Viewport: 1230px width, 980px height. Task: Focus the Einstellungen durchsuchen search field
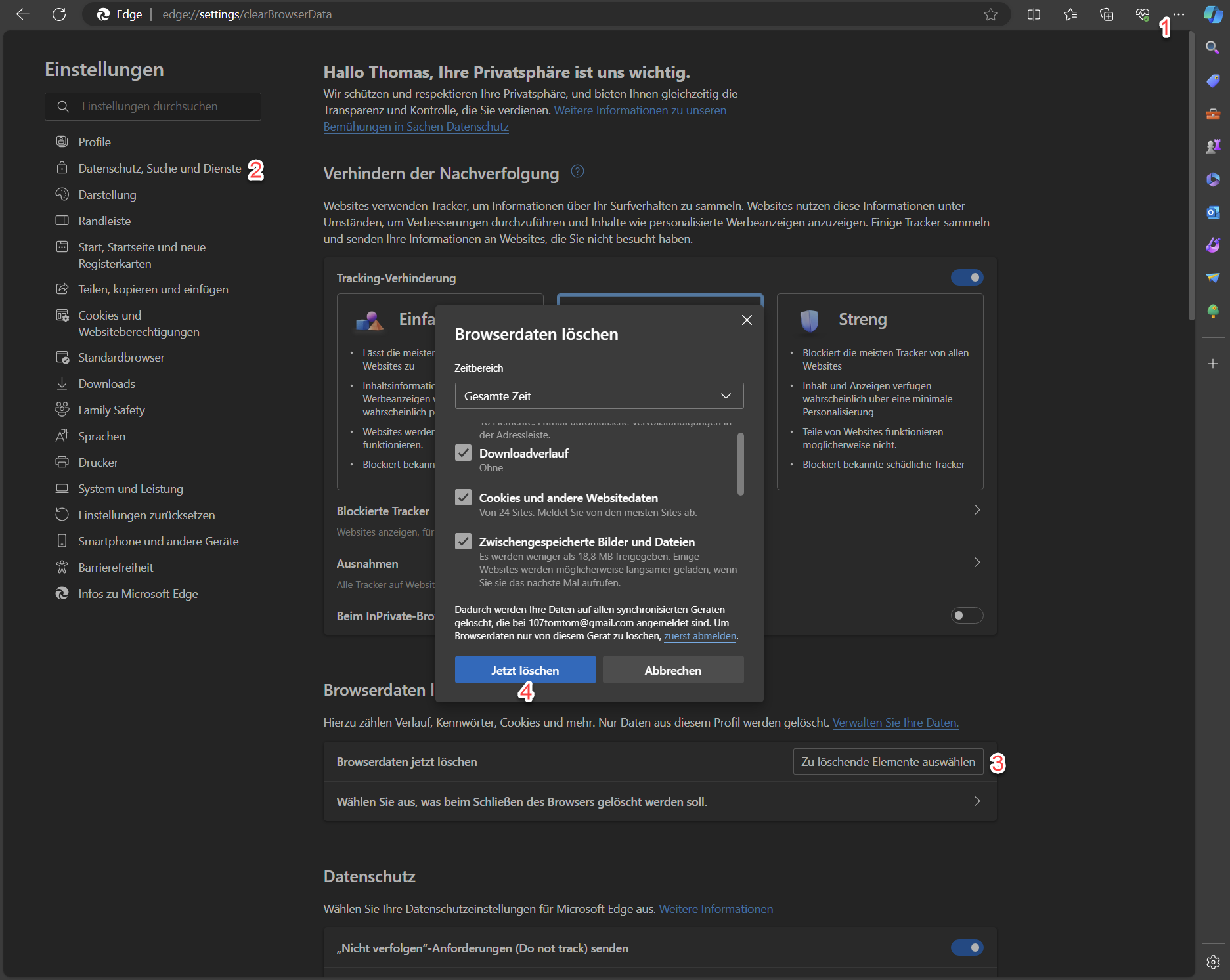[x=153, y=106]
